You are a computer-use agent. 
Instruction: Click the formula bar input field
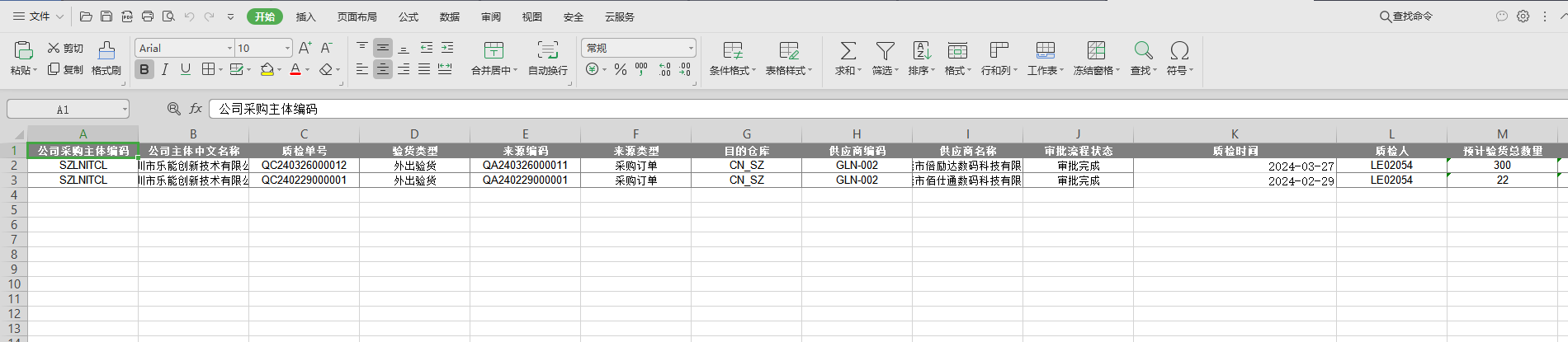(888, 109)
